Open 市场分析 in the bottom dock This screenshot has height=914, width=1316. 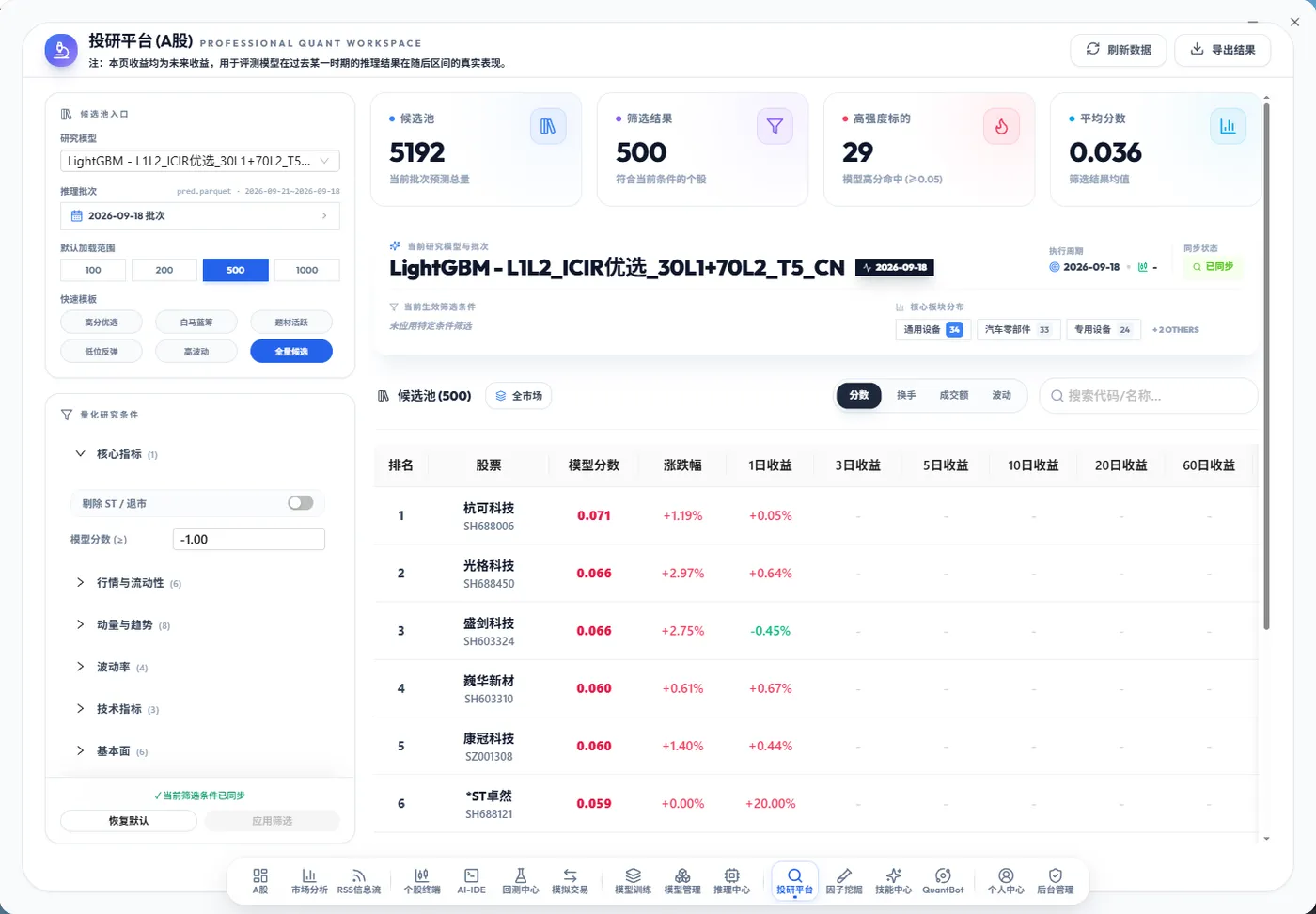309,881
